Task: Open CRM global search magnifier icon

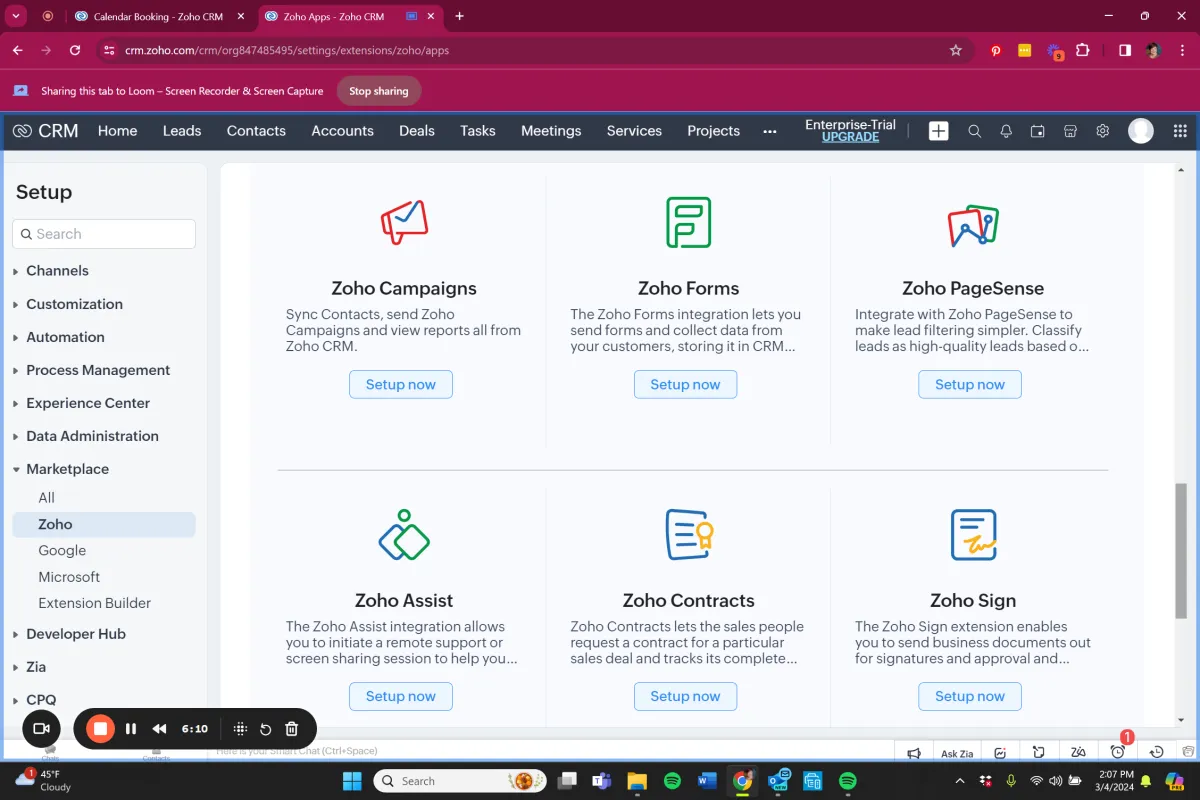Action: click(974, 131)
